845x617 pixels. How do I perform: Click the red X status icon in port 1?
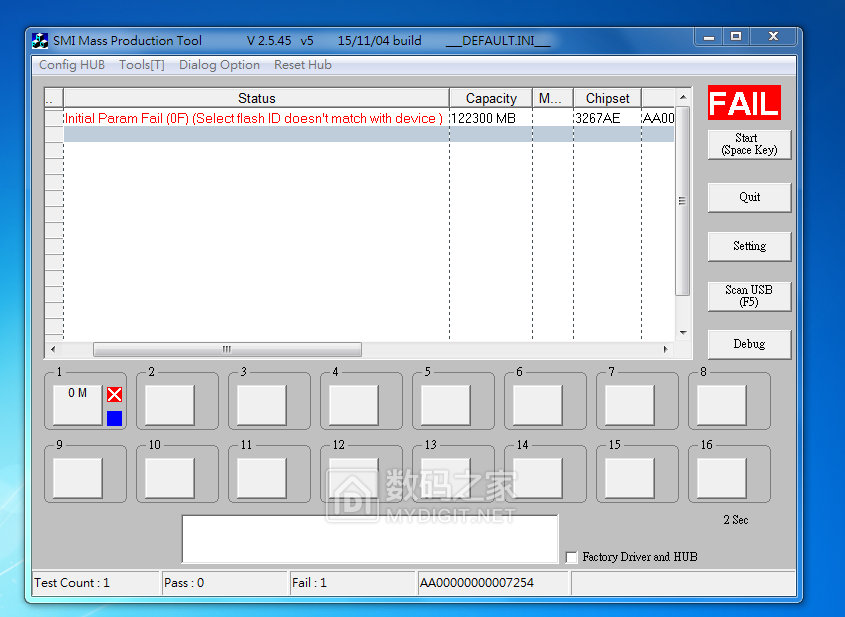[114, 395]
